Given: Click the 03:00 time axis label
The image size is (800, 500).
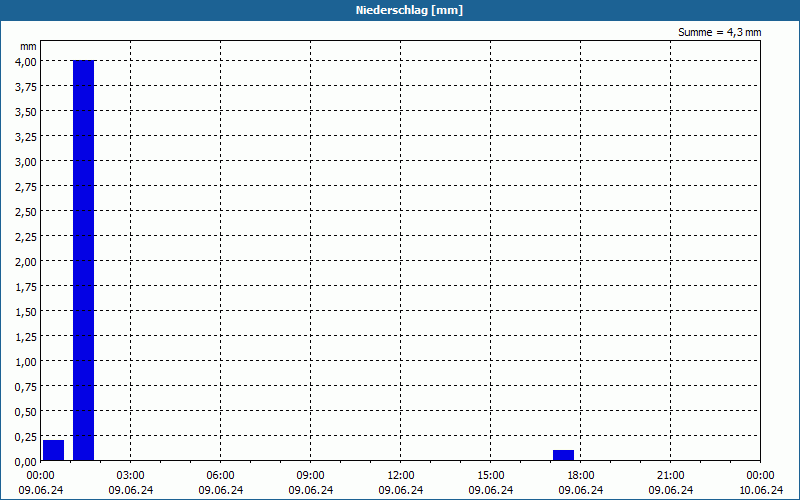Looking at the screenshot, I should pyautogui.click(x=131, y=476).
